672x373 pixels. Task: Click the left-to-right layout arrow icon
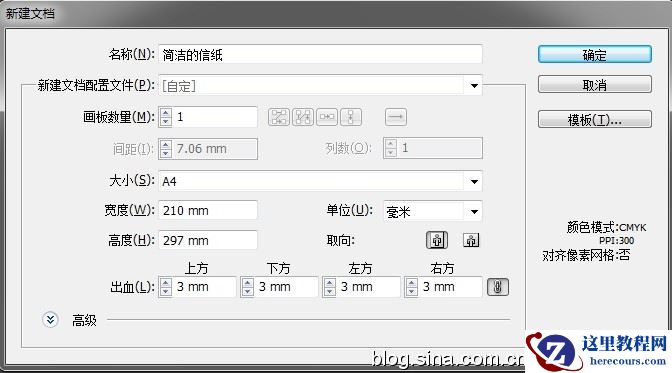[x=396, y=117]
